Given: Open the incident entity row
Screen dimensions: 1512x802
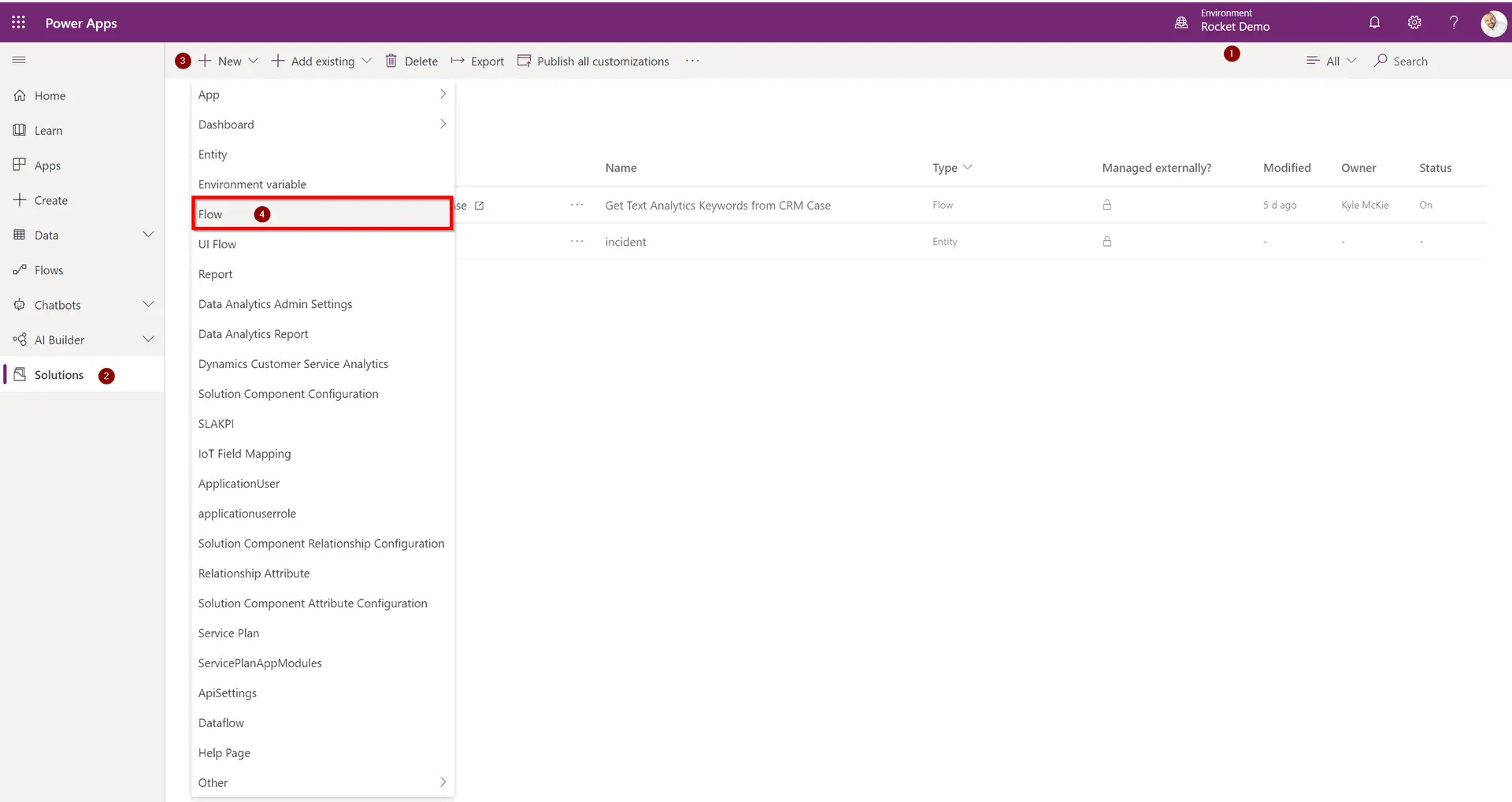Looking at the screenshot, I should tap(625, 242).
